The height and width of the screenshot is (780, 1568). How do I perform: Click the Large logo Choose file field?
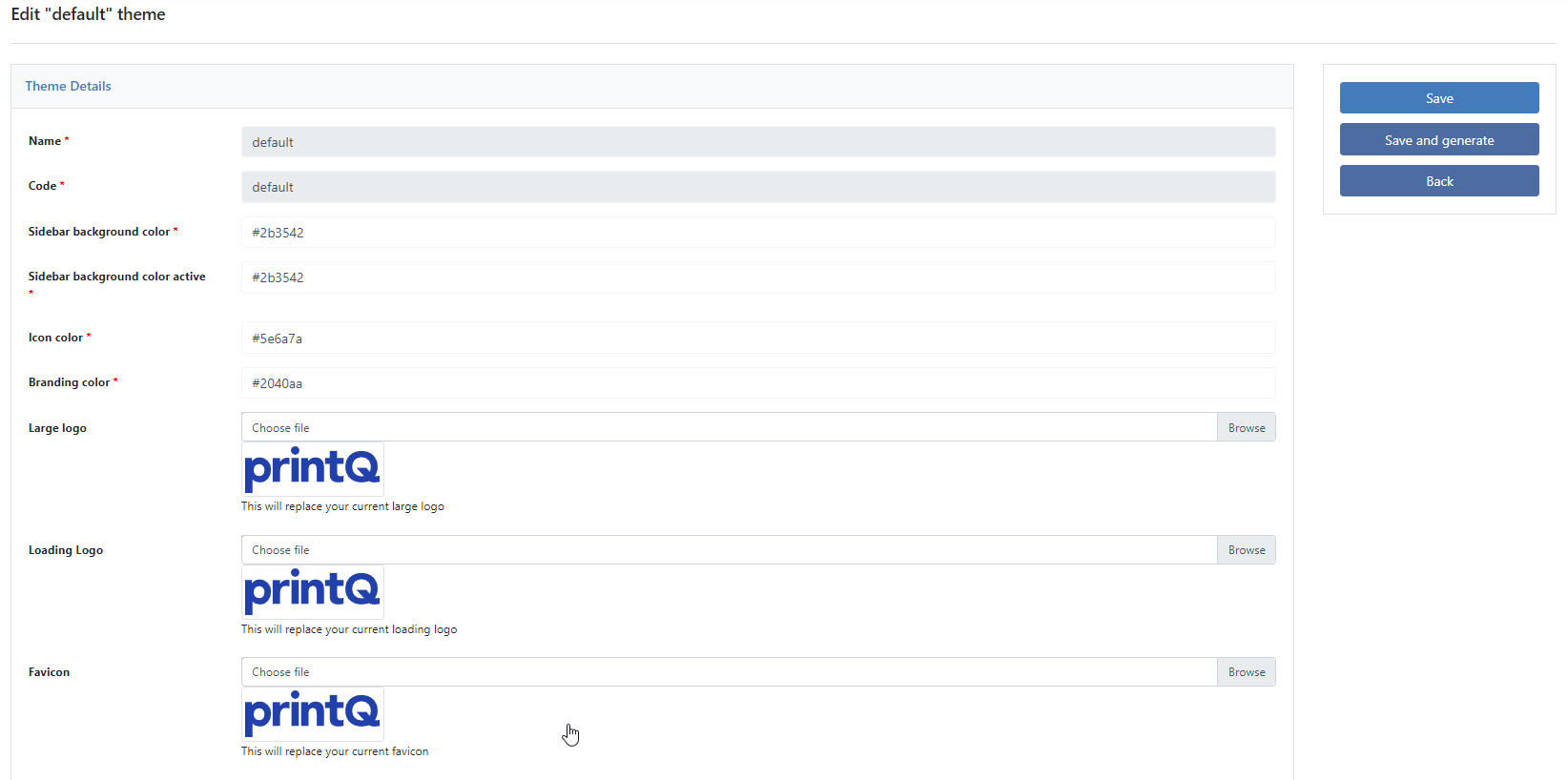point(729,427)
